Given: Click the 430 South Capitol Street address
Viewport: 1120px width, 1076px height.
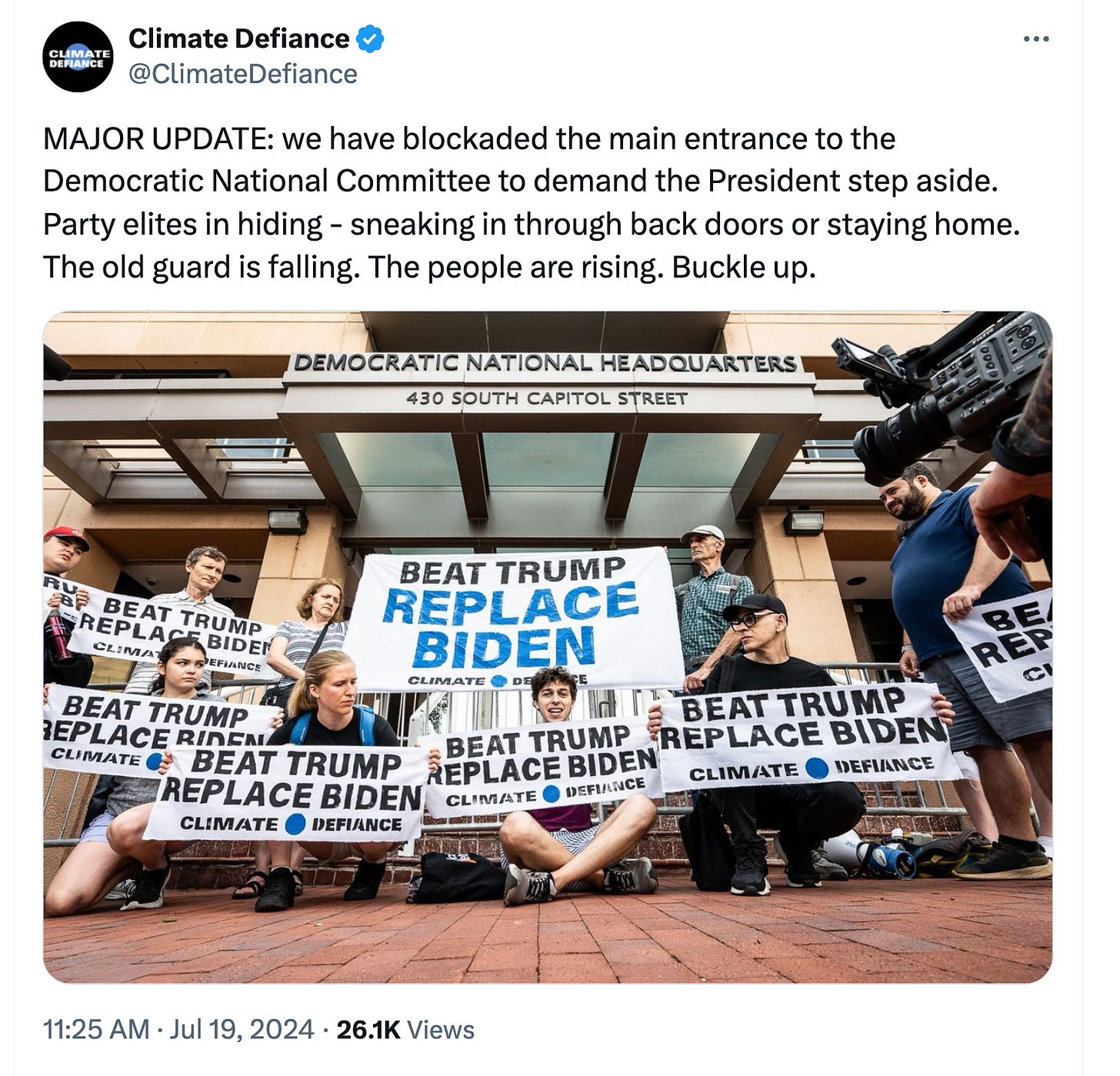Looking at the screenshot, I should [547, 398].
